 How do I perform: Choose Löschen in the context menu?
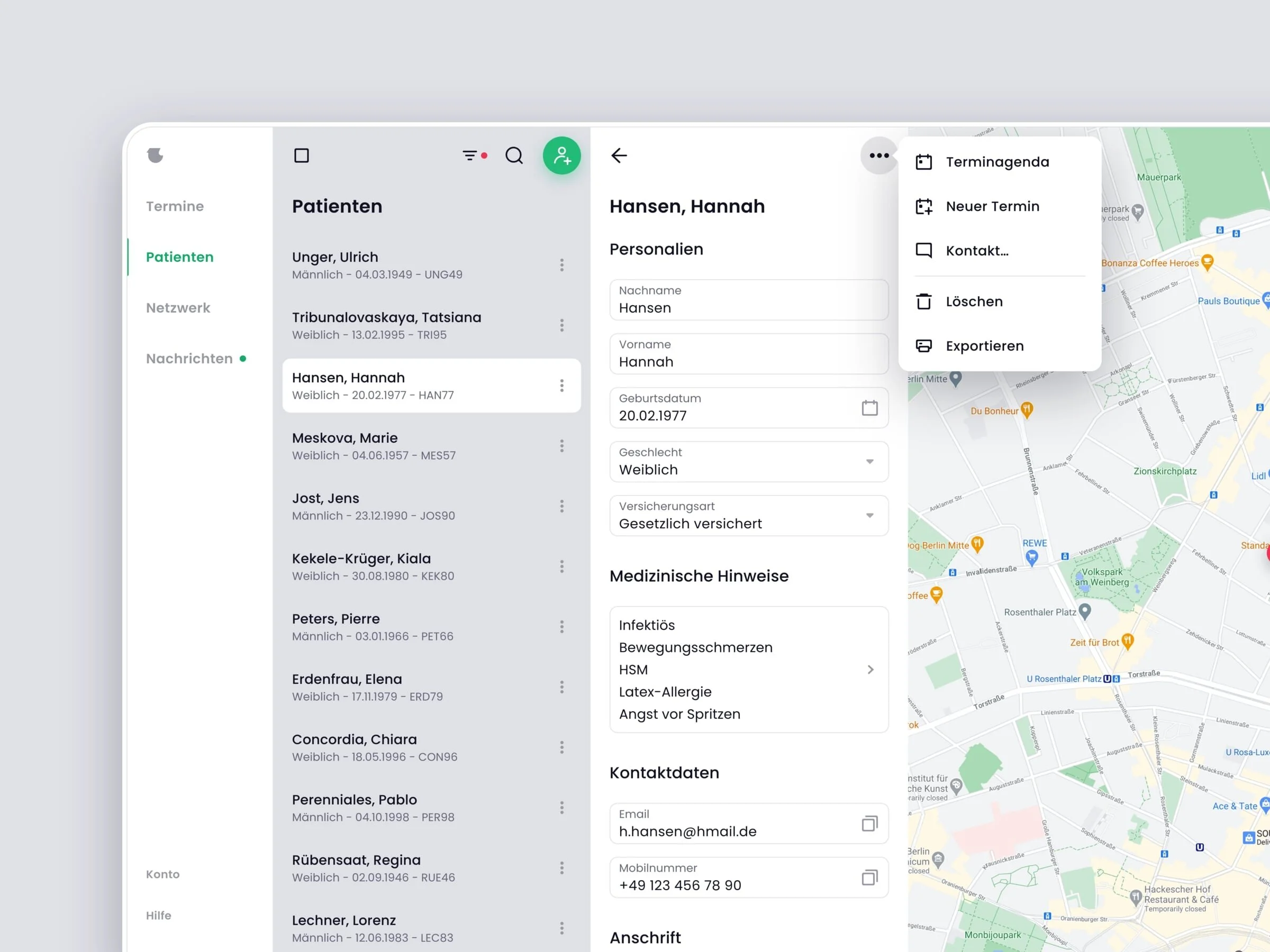(974, 301)
